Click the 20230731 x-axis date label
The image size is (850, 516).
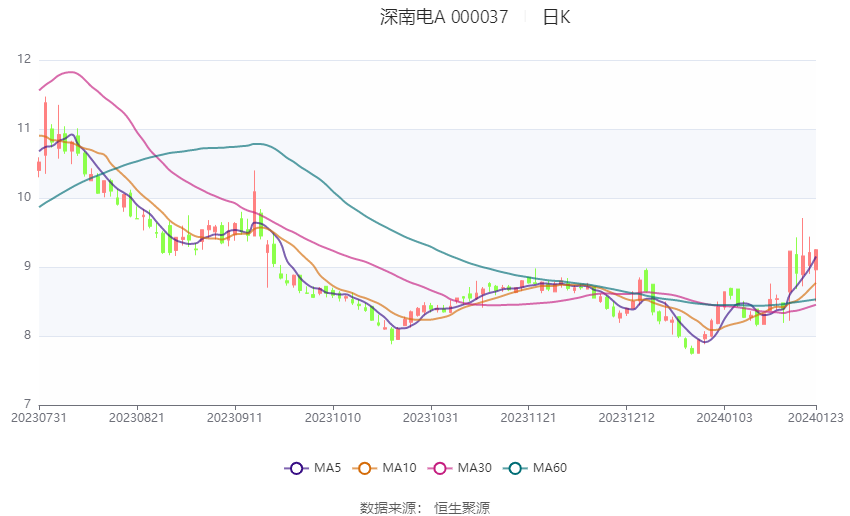[x=39, y=418]
